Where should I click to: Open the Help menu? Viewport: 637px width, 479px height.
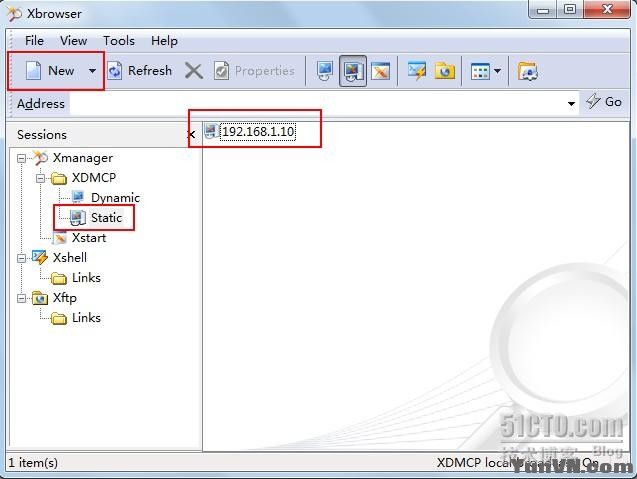point(164,41)
